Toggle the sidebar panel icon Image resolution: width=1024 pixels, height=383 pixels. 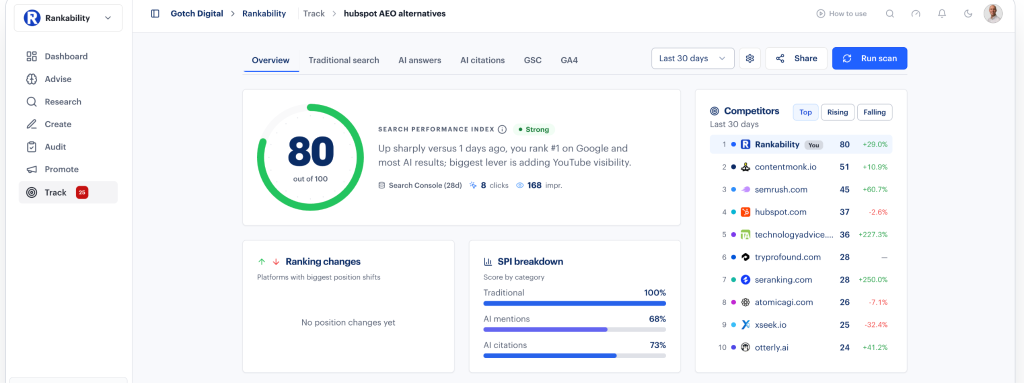(x=155, y=14)
